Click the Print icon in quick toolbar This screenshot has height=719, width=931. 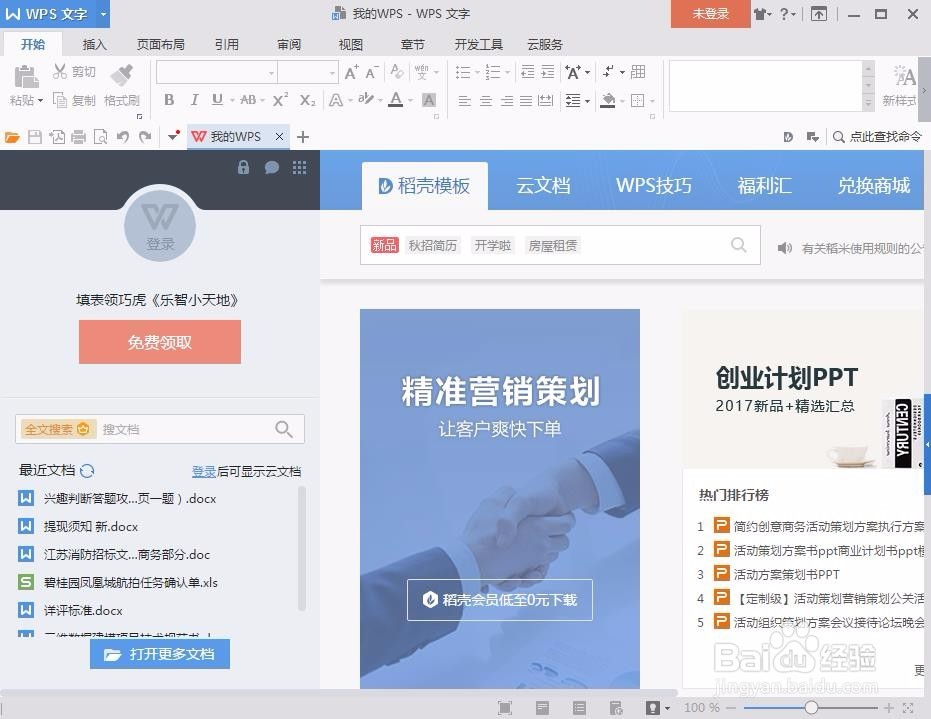(78, 137)
